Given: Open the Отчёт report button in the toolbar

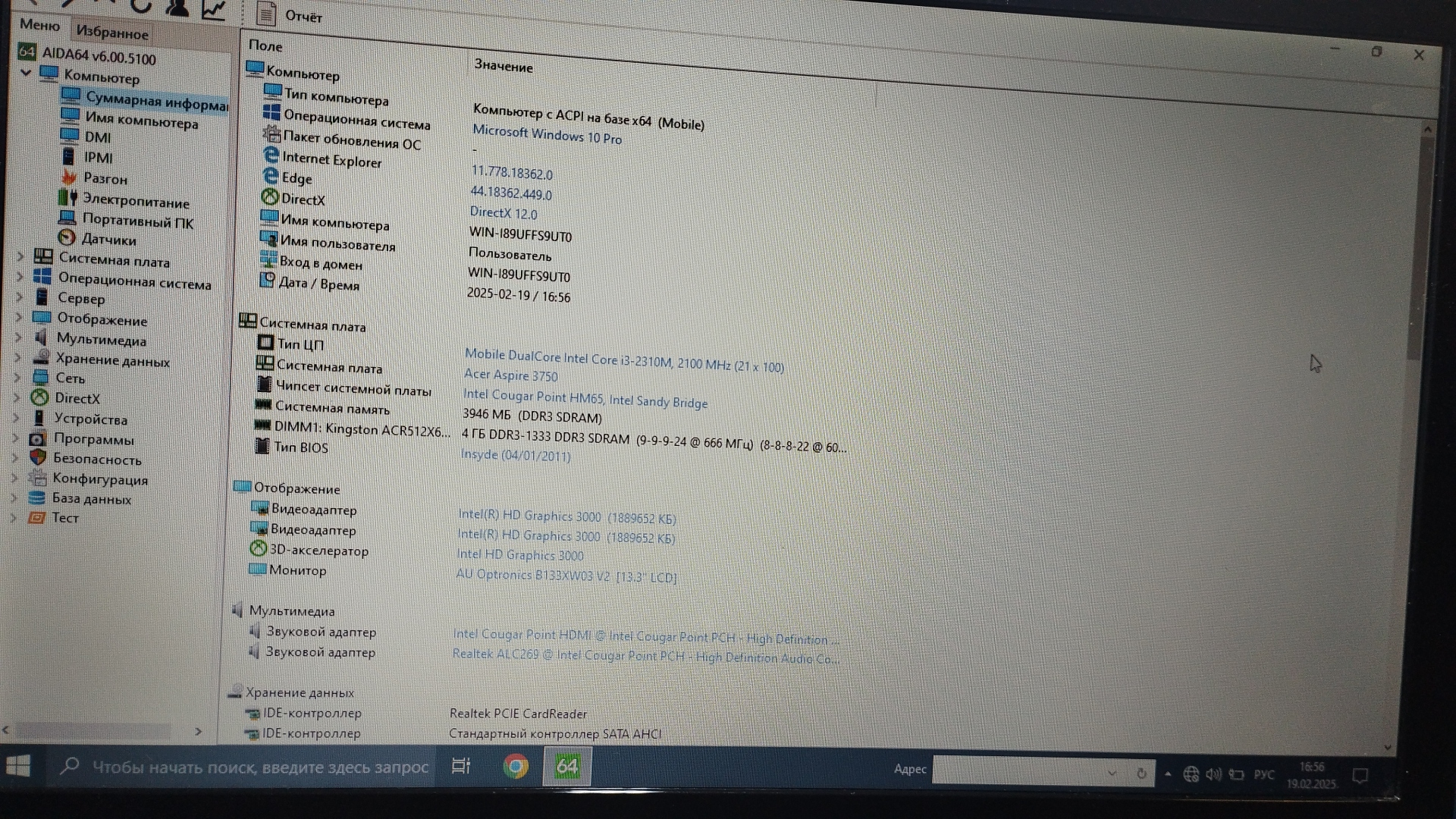Looking at the screenshot, I should (289, 14).
